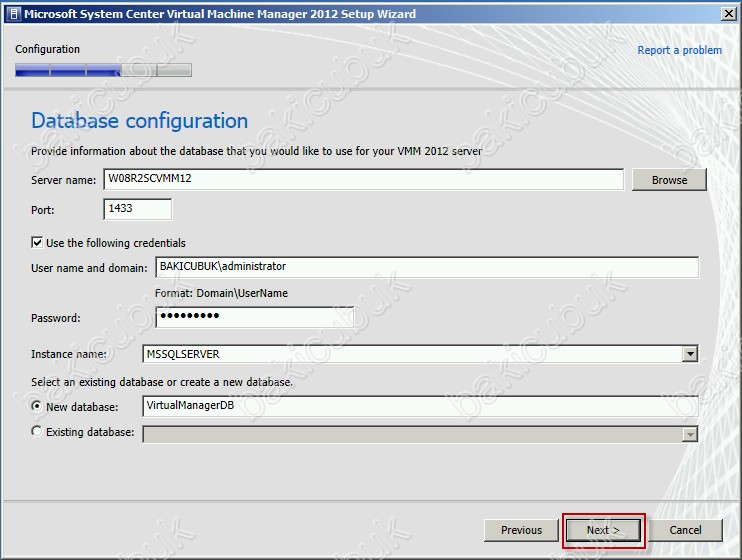Expand the Existing database dropdown
This screenshot has height=560, width=742.
tap(690, 434)
